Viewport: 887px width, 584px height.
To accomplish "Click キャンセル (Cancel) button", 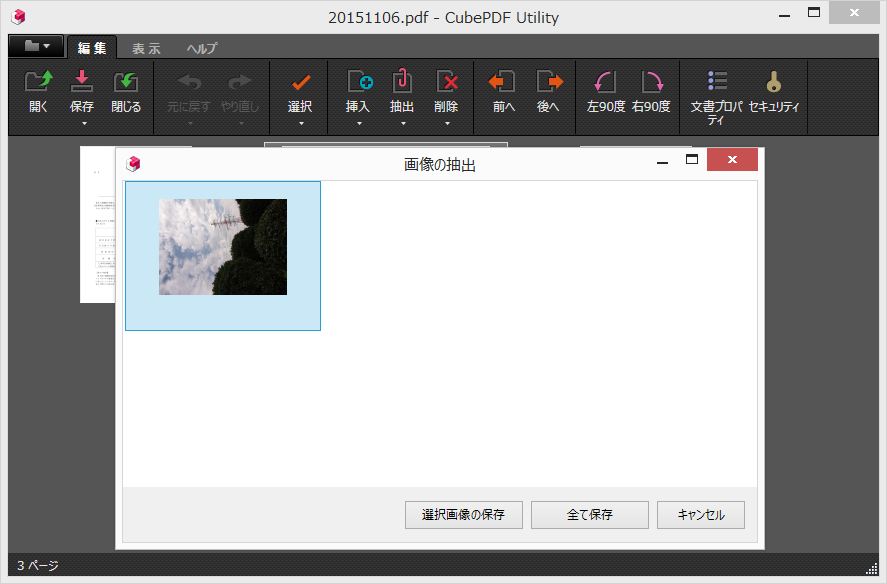I will [x=701, y=514].
